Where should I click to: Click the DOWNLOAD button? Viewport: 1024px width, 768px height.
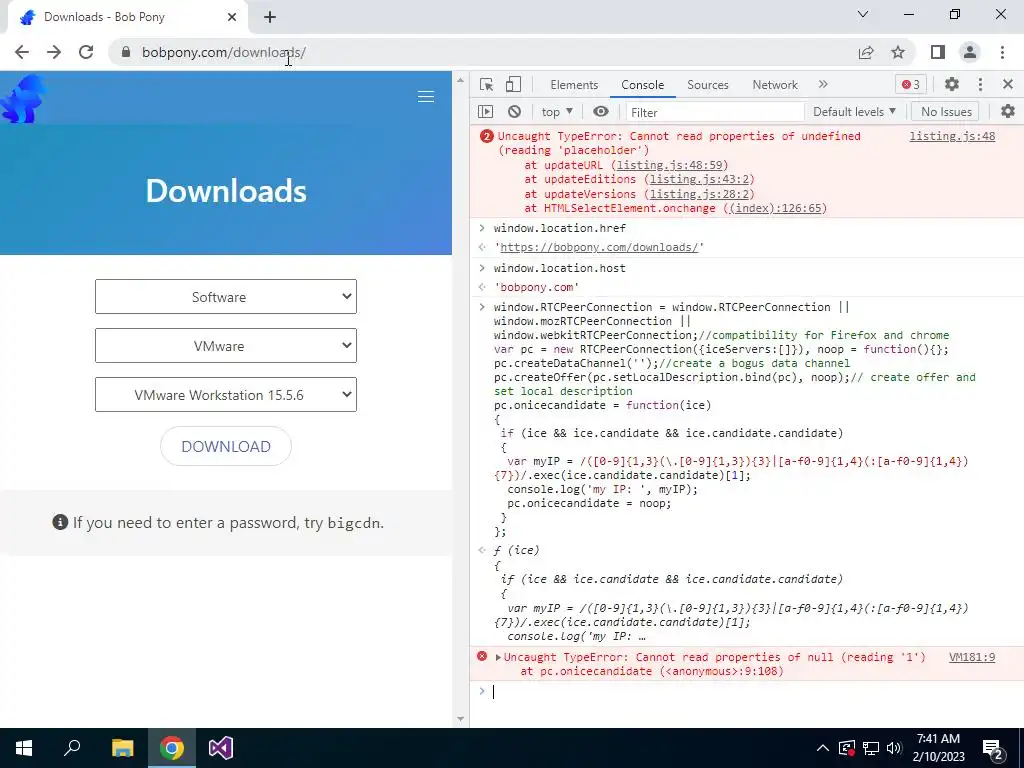tap(226, 446)
